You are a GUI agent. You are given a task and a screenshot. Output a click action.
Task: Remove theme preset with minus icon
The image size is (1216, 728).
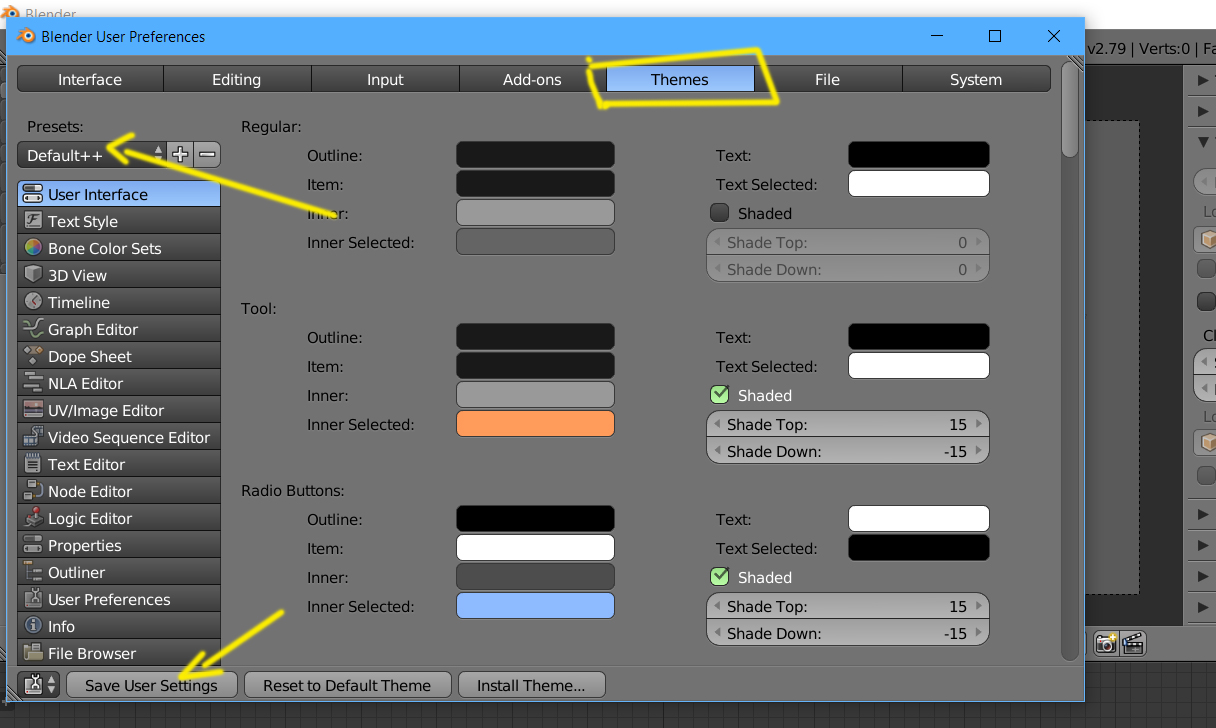coord(207,154)
